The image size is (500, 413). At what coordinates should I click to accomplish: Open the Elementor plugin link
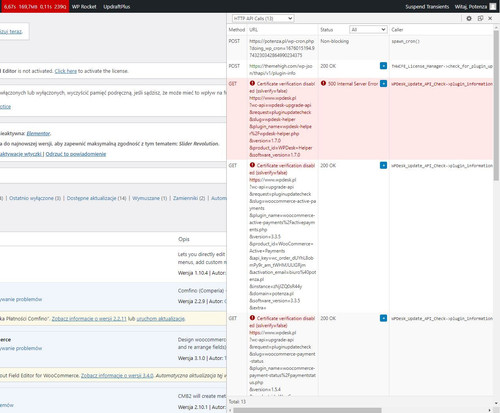coord(38,133)
